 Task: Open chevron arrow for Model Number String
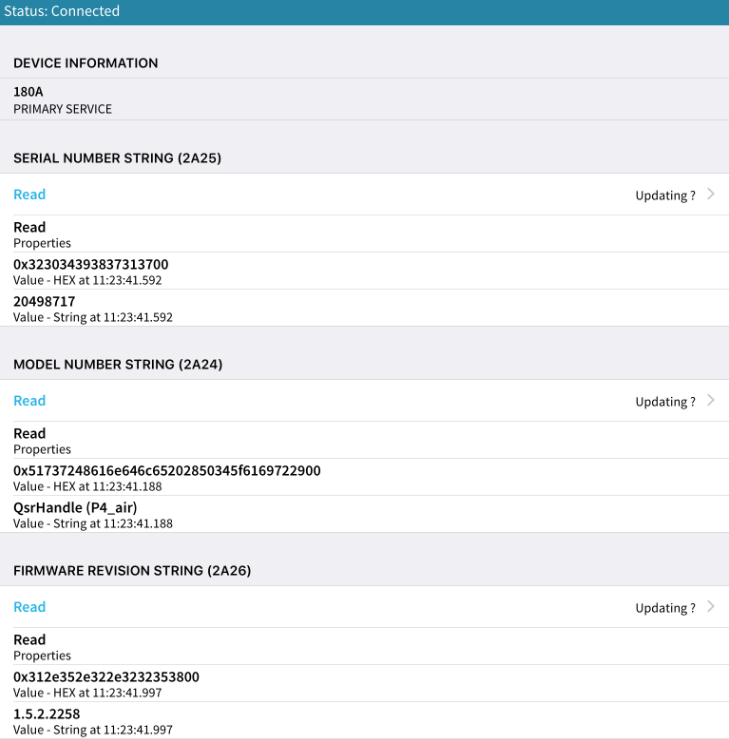point(711,400)
